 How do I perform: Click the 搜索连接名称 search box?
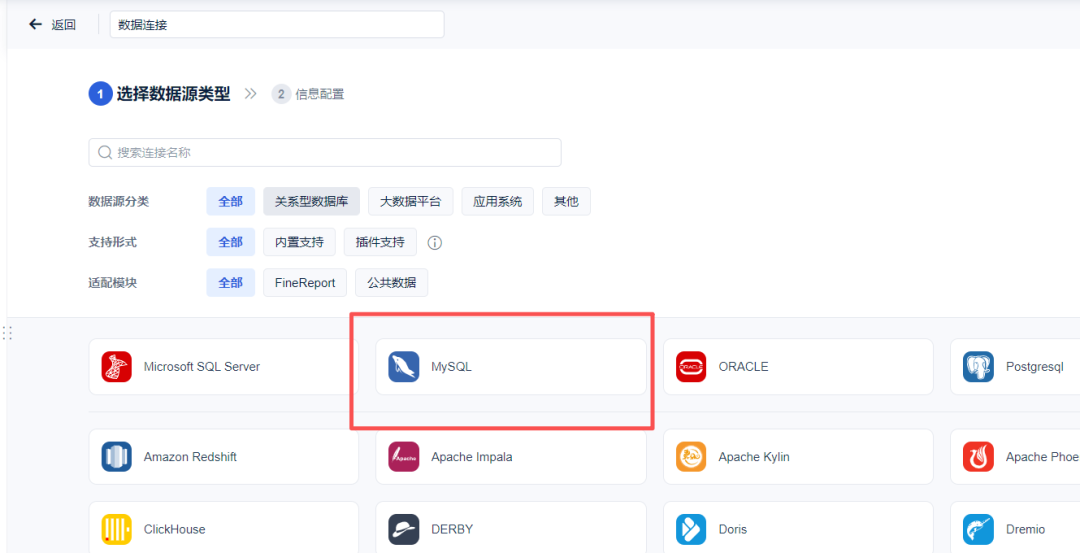tap(325, 152)
